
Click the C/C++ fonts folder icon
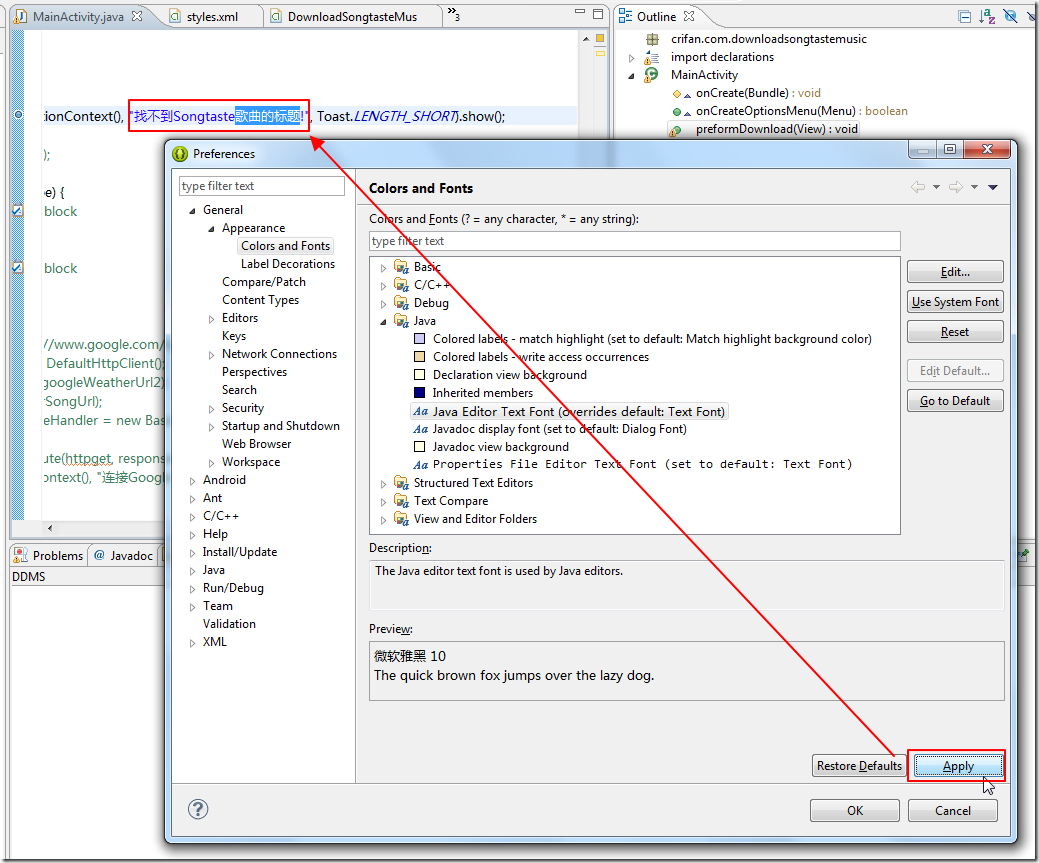pyautogui.click(x=401, y=284)
